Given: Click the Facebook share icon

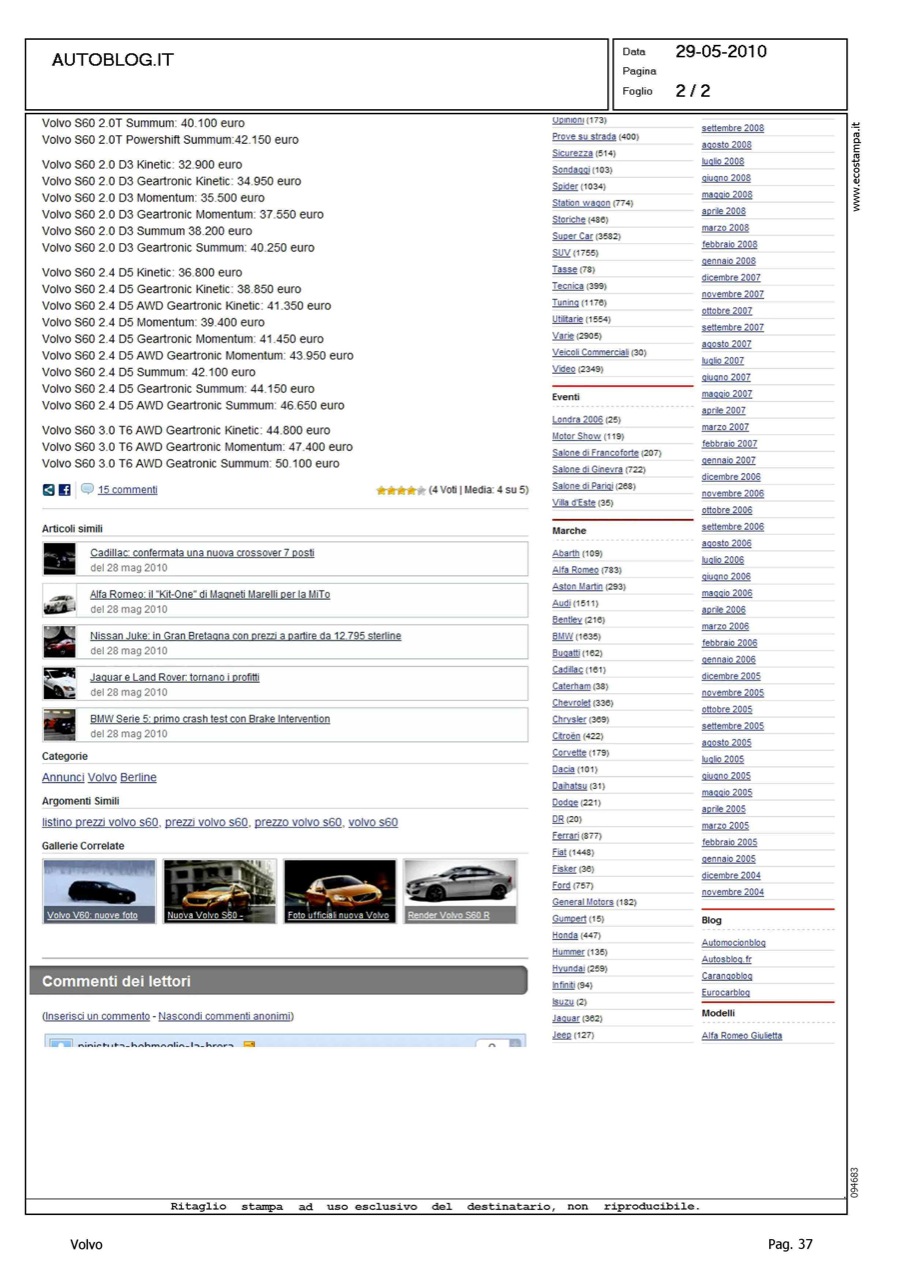Looking at the screenshot, I should [x=65, y=490].
